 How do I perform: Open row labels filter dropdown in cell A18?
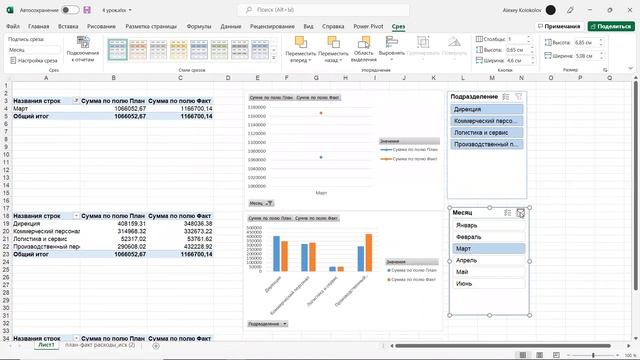[76, 216]
